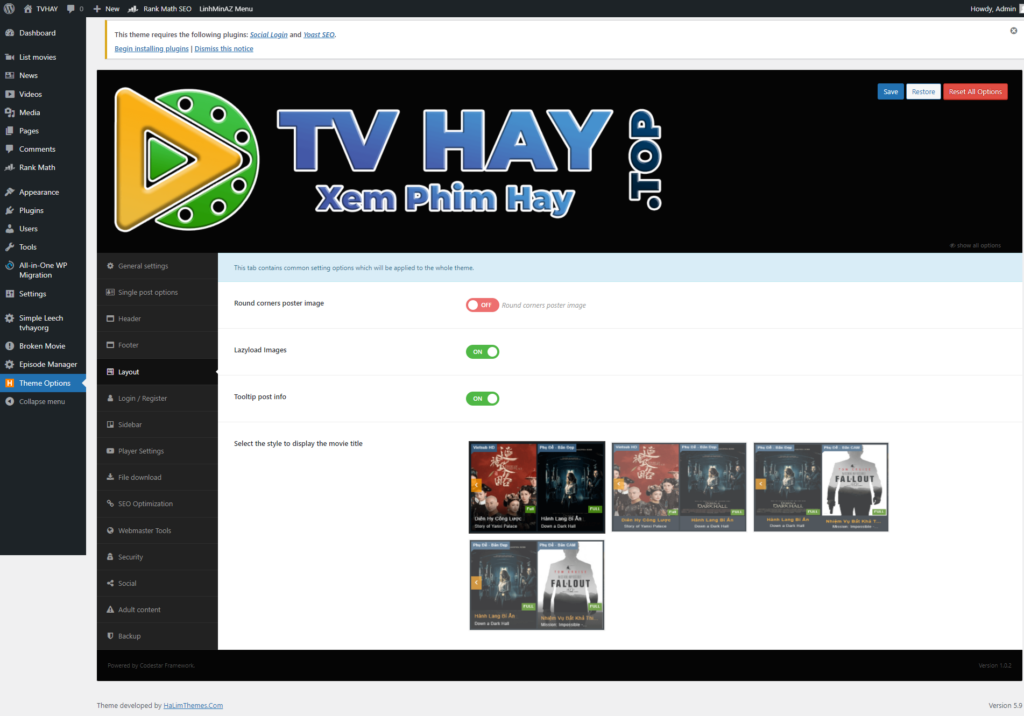Click the Backup shield icon
Viewport: 1024px width, 716px height.
point(110,636)
